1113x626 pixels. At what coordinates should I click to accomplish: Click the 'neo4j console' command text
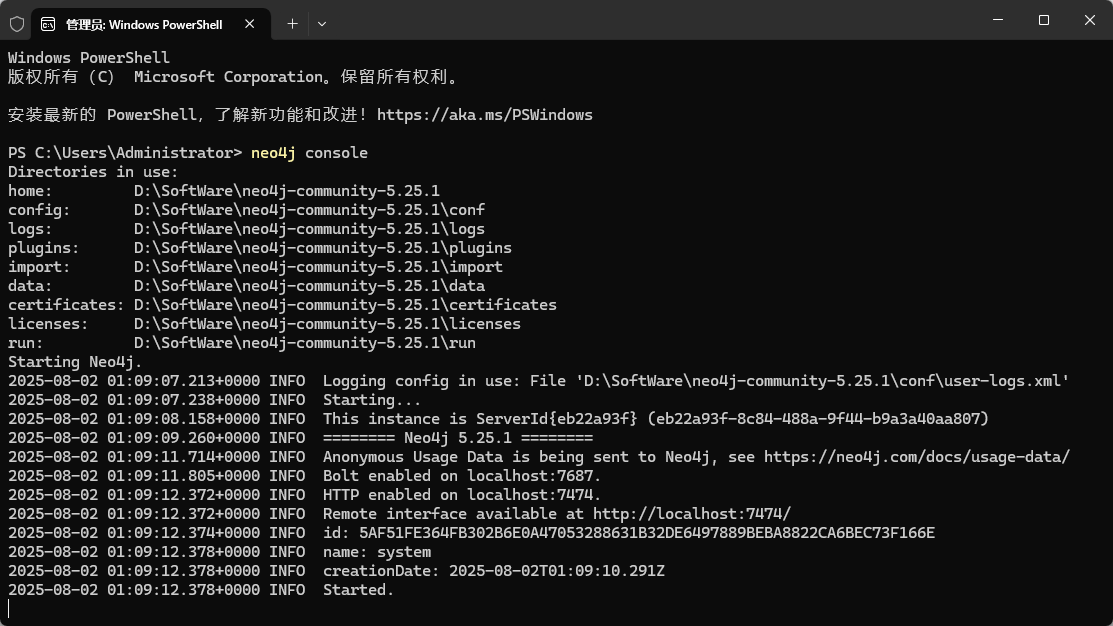click(x=309, y=153)
